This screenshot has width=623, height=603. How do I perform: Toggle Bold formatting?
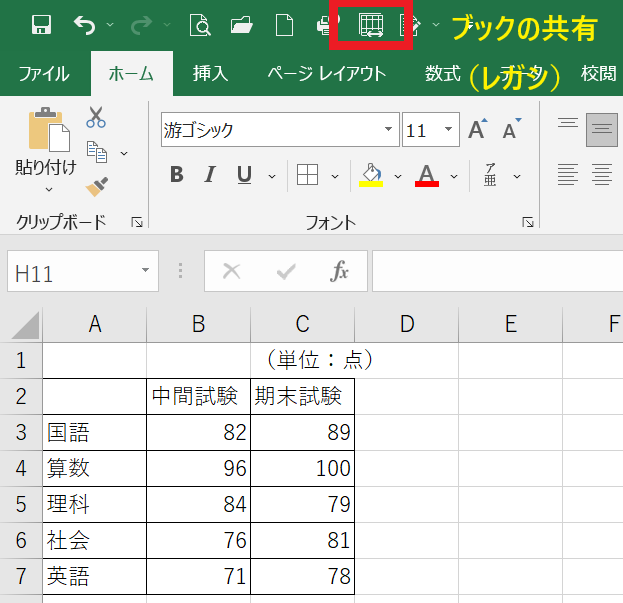click(x=177, y=174)
